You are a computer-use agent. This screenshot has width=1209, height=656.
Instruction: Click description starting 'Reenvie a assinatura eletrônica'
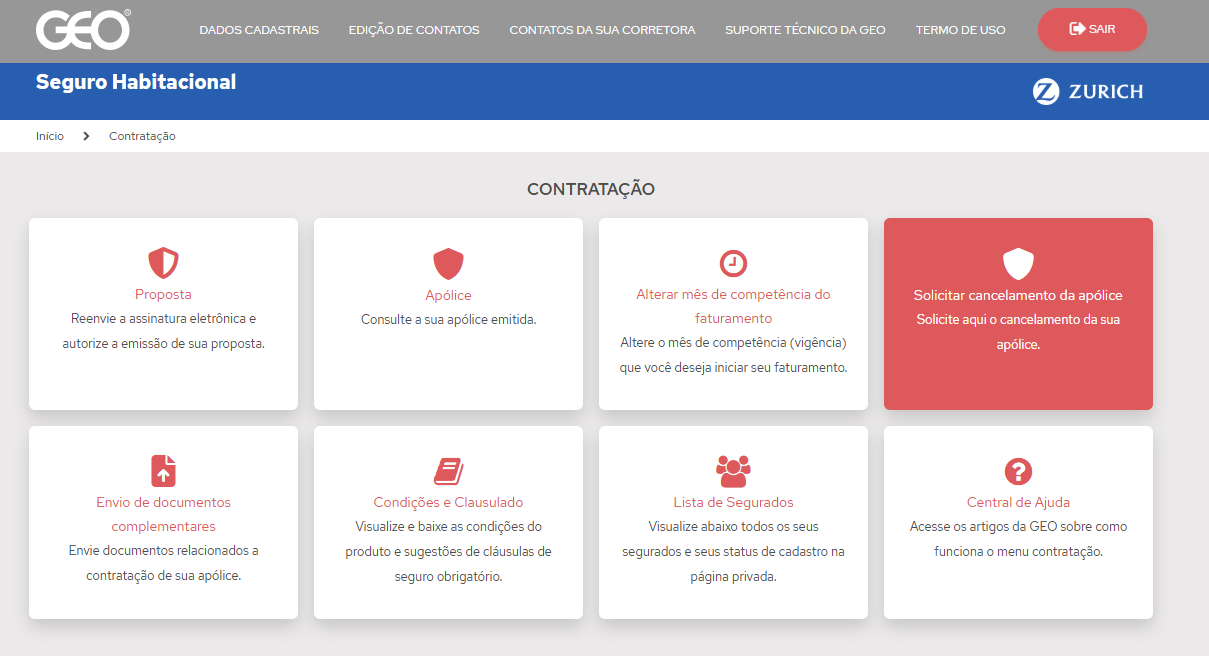click(x=163, y=331)
